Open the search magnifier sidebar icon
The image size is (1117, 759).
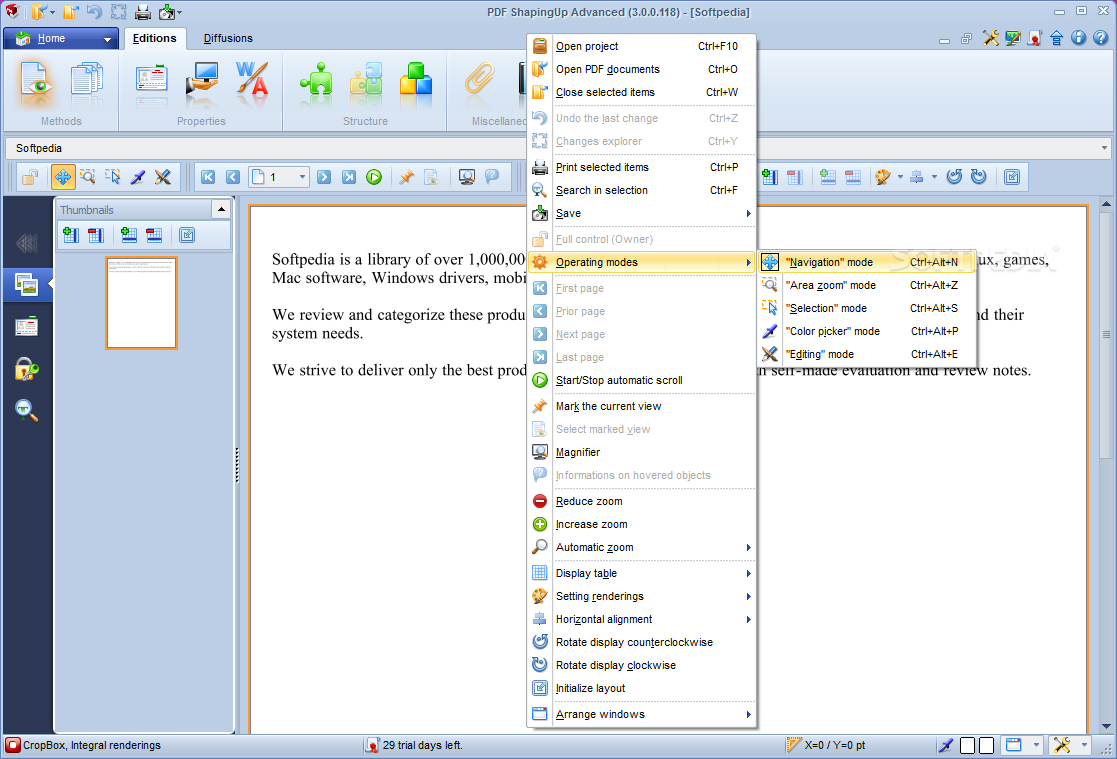(26, 411)
